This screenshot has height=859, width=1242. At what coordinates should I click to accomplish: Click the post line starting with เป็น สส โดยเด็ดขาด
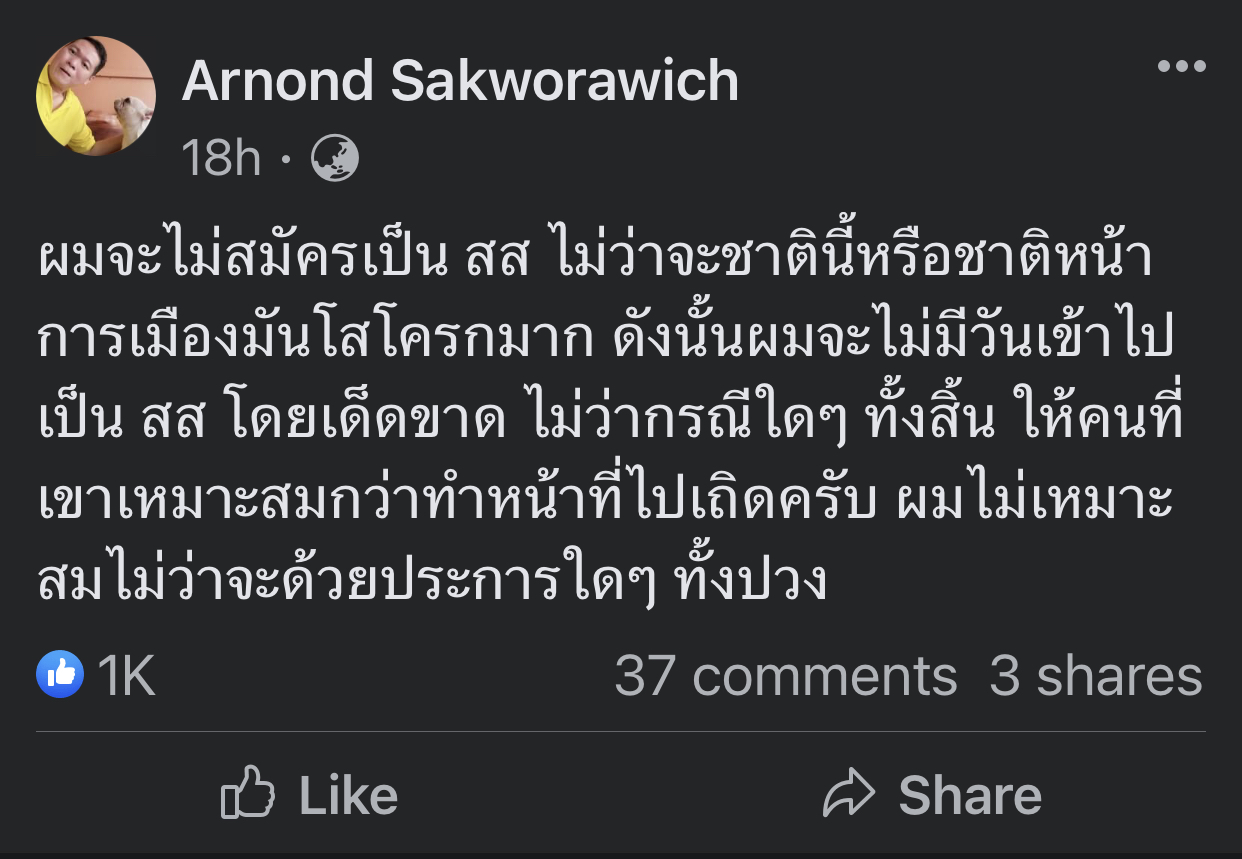(x=610, y=419)
